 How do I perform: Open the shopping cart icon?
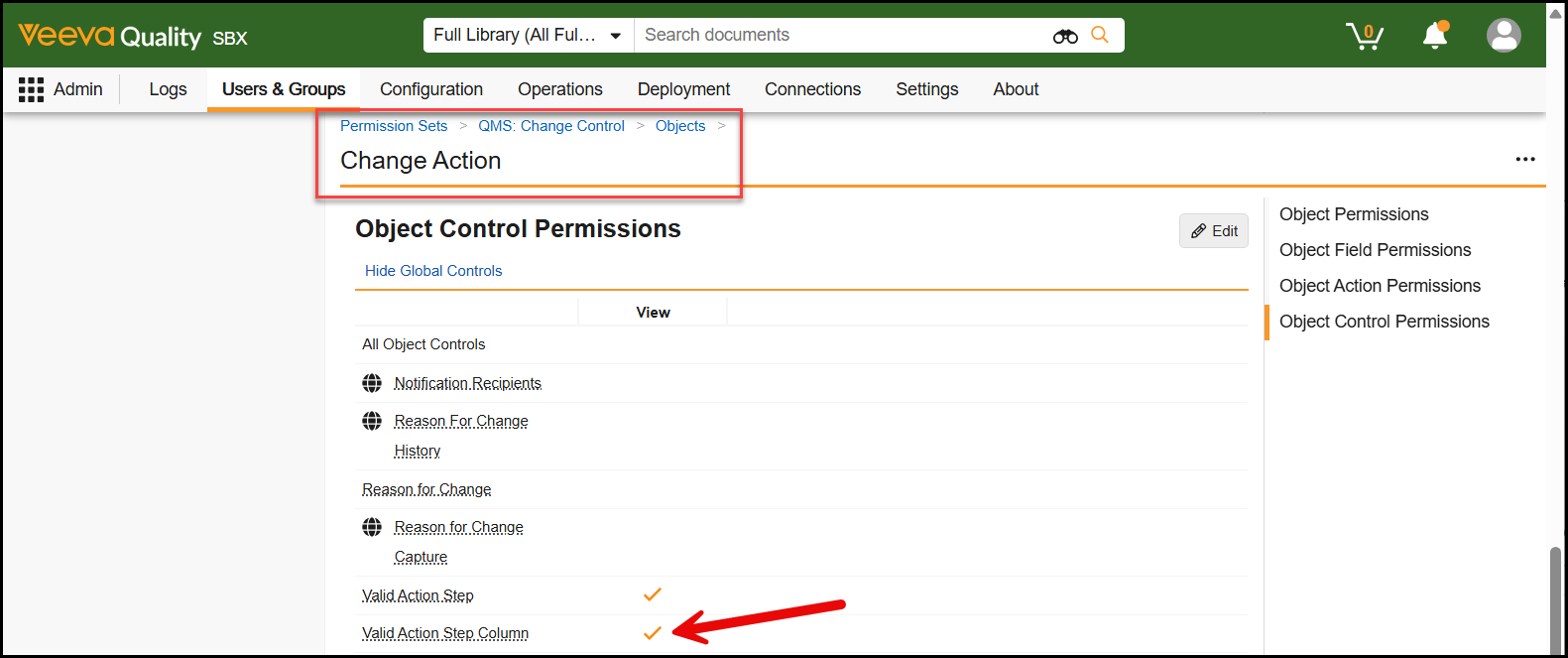[1365, 36]
